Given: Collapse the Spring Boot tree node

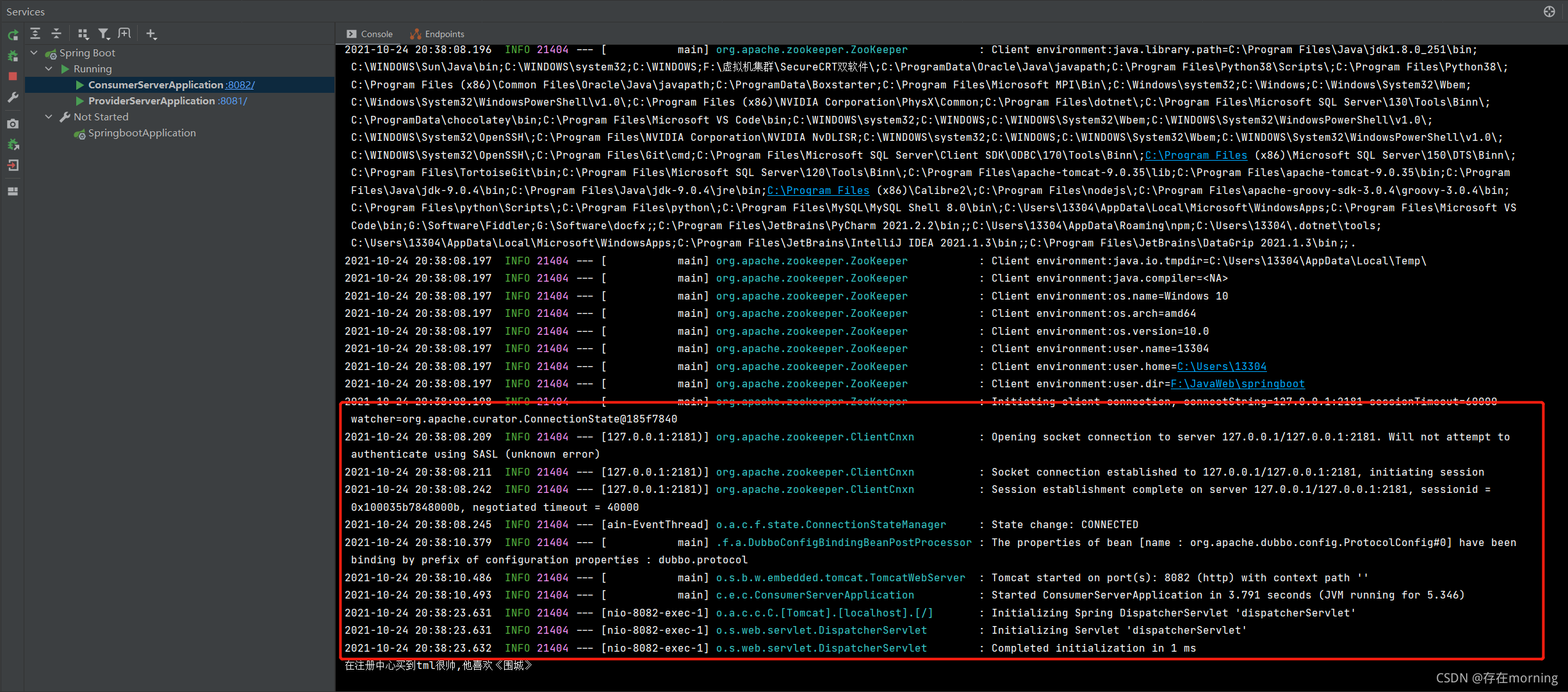Looking at the screenshot, I should pos(35,53).
